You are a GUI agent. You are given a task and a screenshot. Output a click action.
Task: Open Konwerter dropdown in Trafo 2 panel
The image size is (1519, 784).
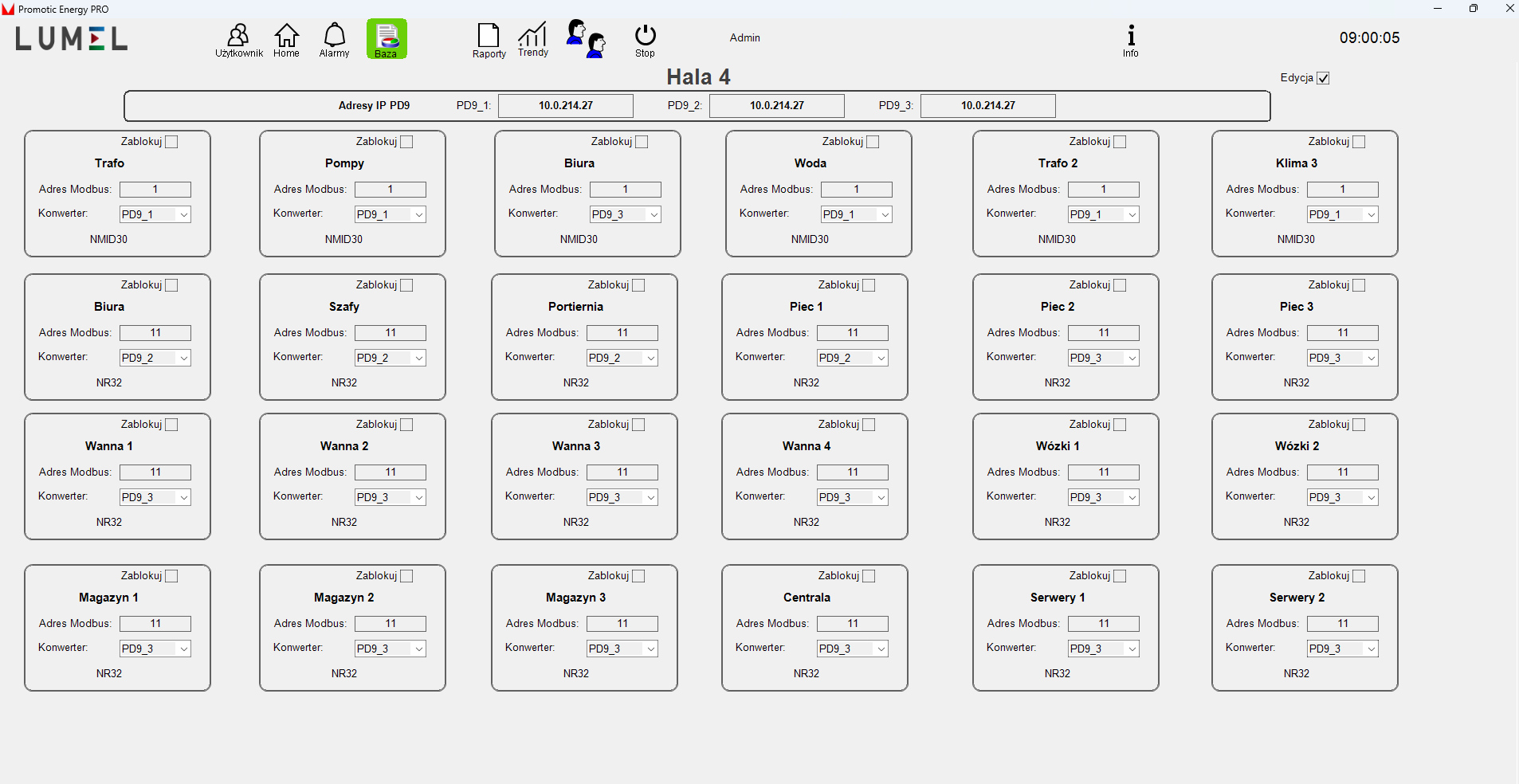(1104, 214)
